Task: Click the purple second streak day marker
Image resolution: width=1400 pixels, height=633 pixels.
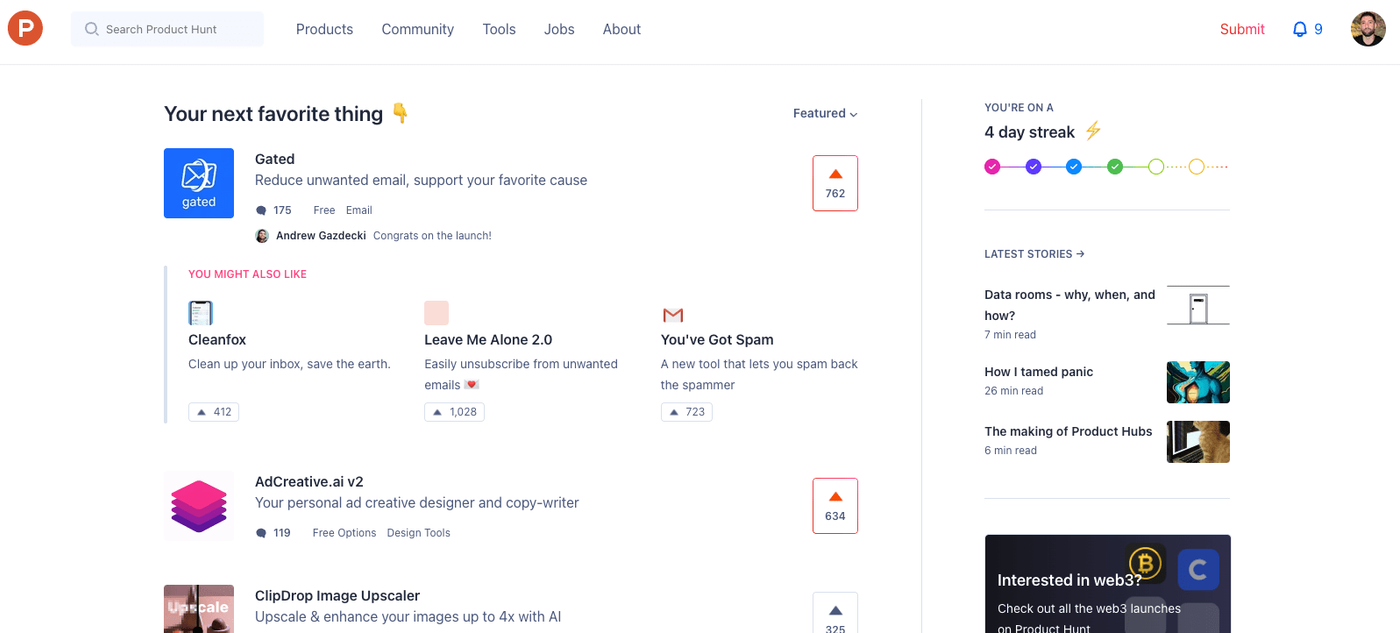Action: [x=1033, y=167]
